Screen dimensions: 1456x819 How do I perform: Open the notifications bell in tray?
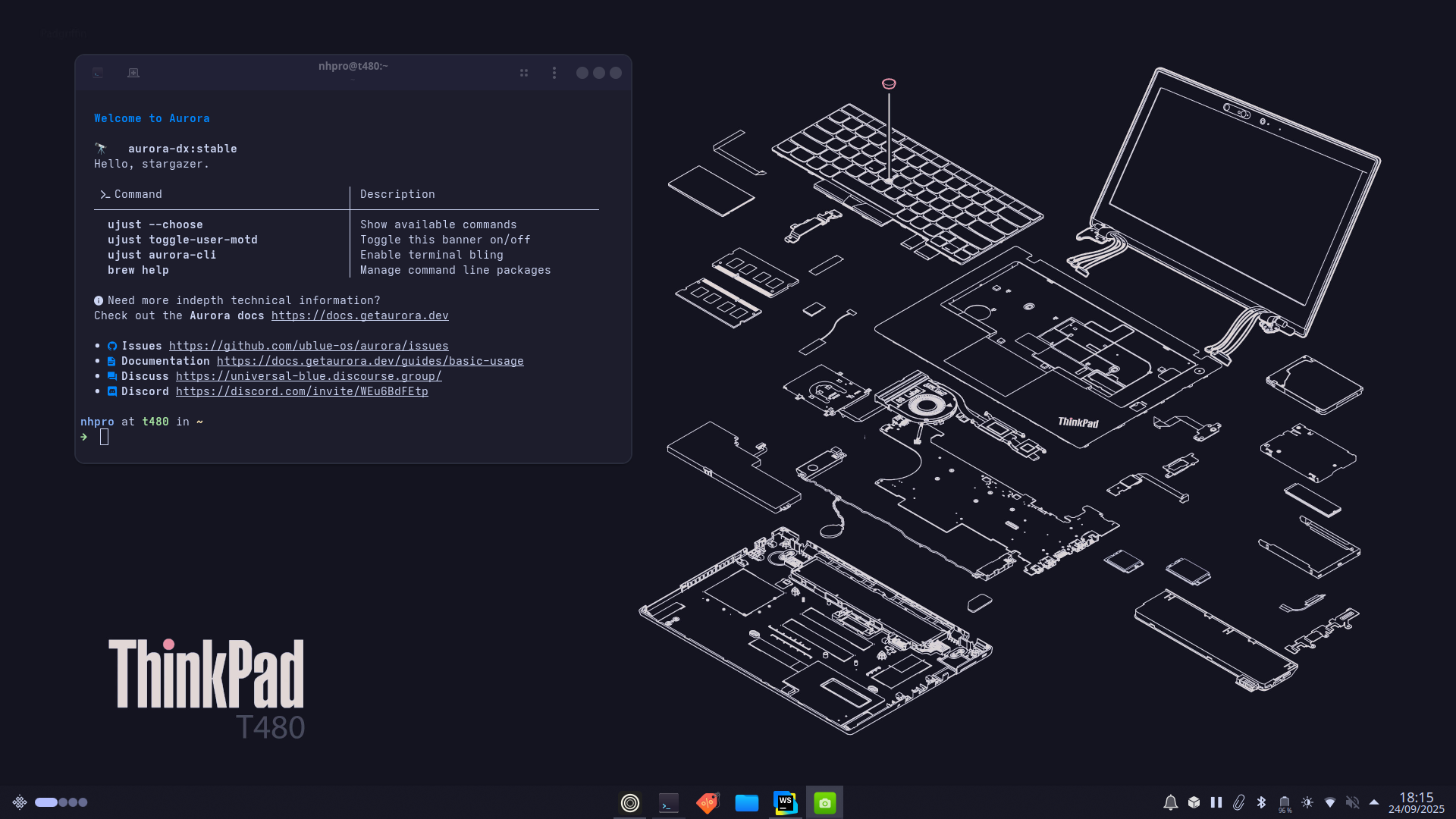pyautogui.click(x=1170, y=802)
